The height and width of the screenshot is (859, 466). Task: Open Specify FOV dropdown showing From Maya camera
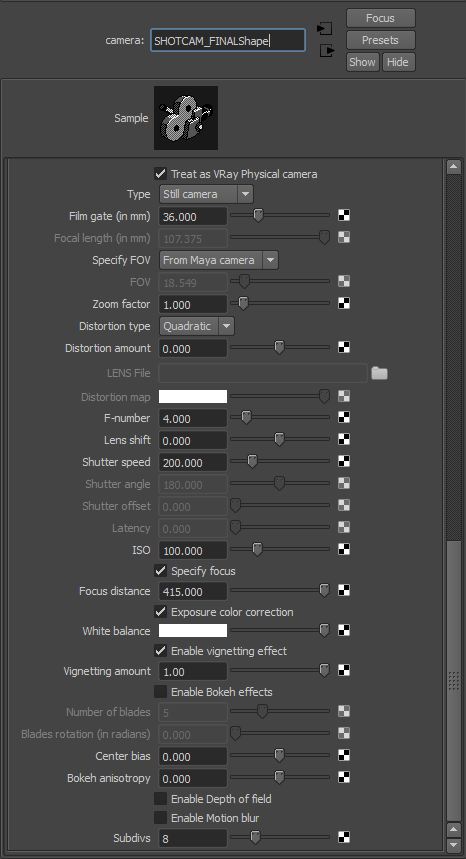point(219,260)
